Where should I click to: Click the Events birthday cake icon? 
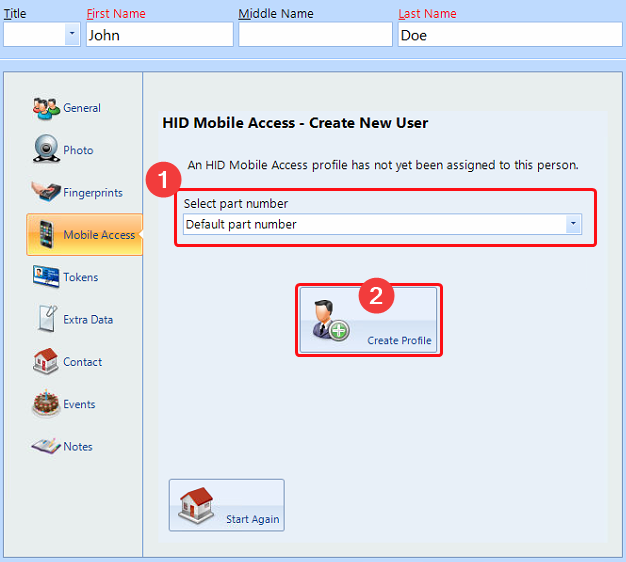pyautogui.click(x=46, y=404)
